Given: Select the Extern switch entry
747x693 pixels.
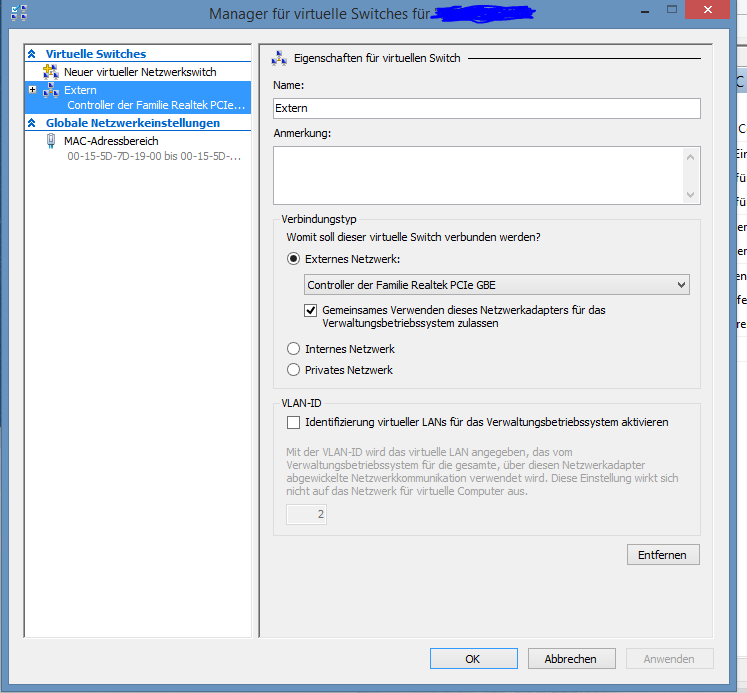Looking at the screenshot, I should pos(138,97).
